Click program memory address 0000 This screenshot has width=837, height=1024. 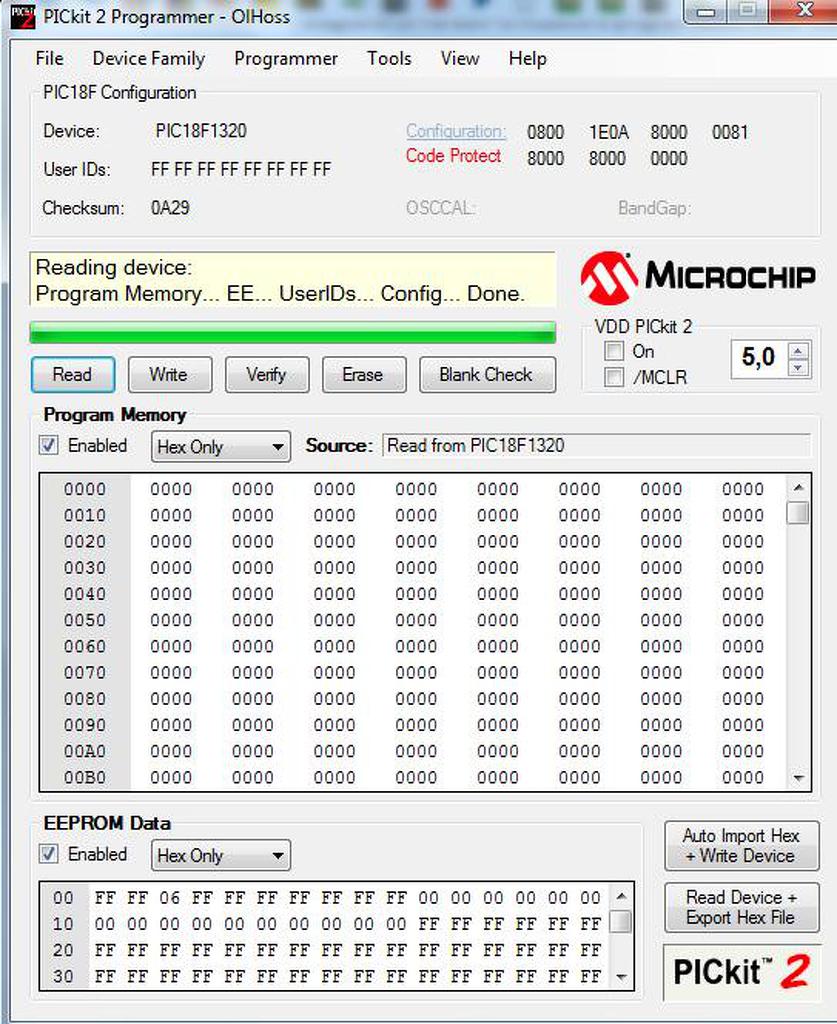pyautogui.click(x=85, y=489)
